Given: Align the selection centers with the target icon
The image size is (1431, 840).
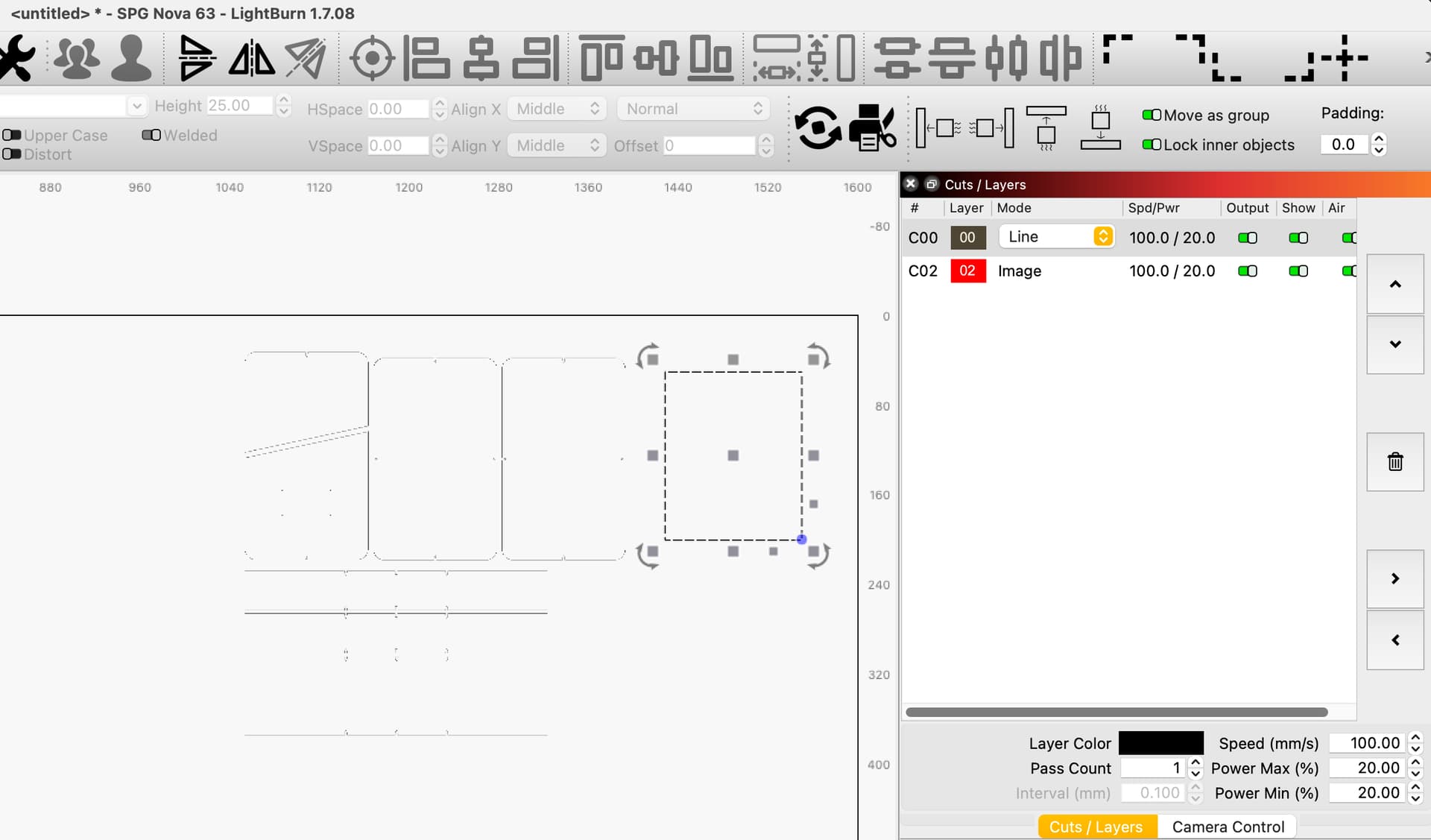Looking at the screenshot, I should click(372, 58).
